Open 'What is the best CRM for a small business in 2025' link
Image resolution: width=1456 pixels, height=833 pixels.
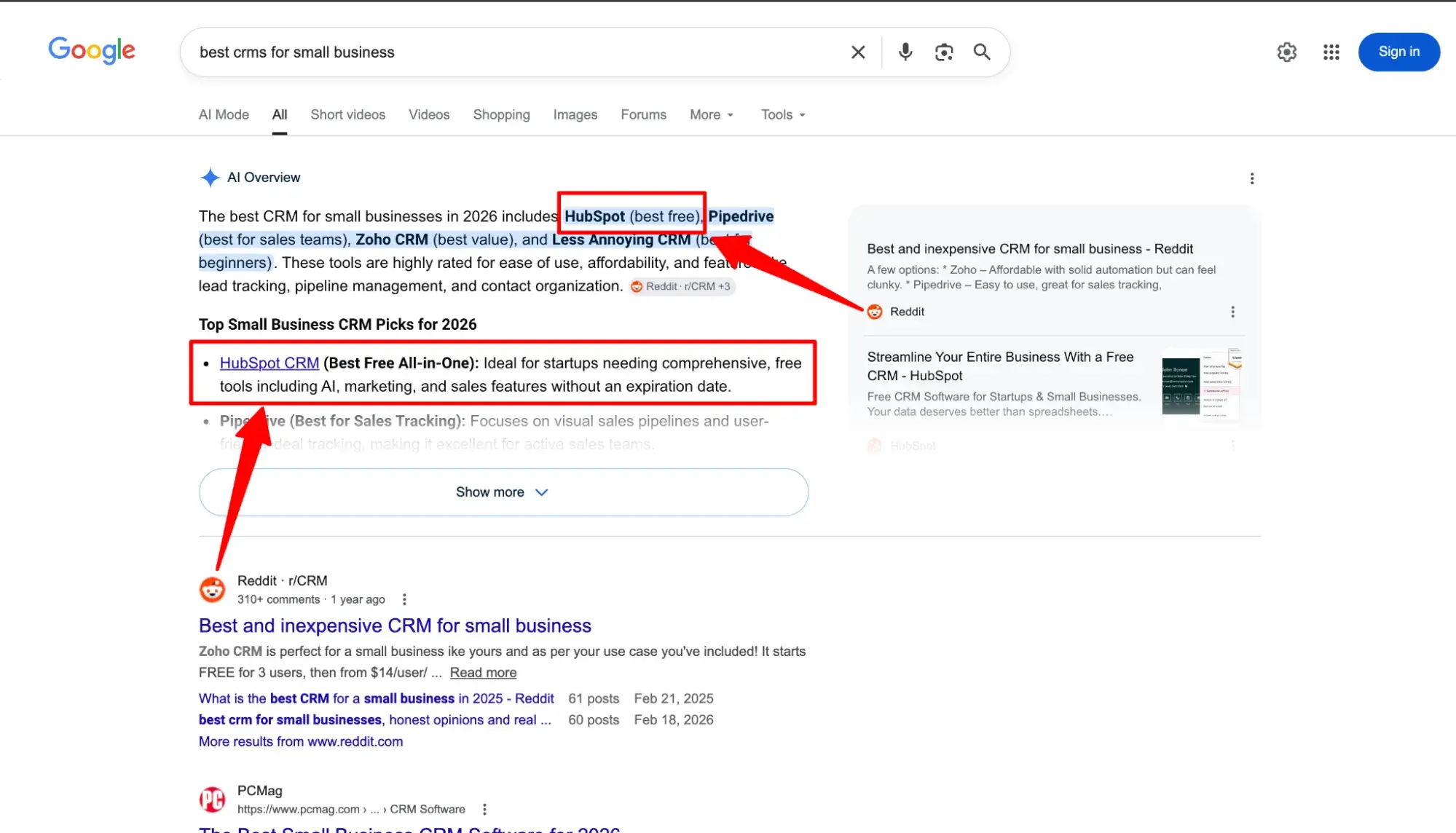point(376,698)
